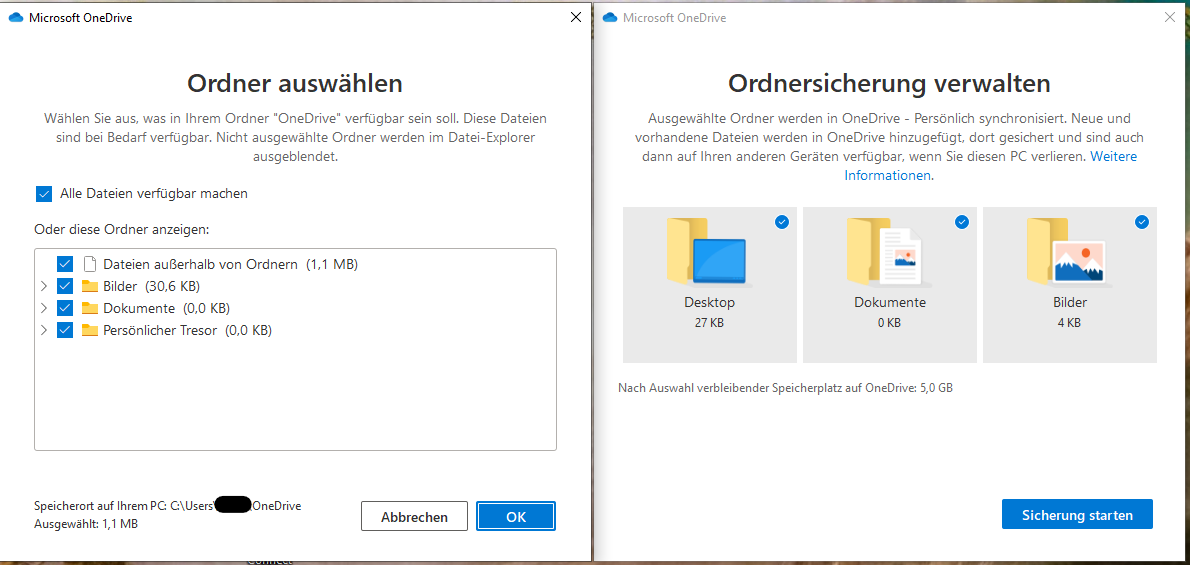Click OneDrive cloud icon in left window title
This screenshot has height=565, width=1190.
[16, 18]
